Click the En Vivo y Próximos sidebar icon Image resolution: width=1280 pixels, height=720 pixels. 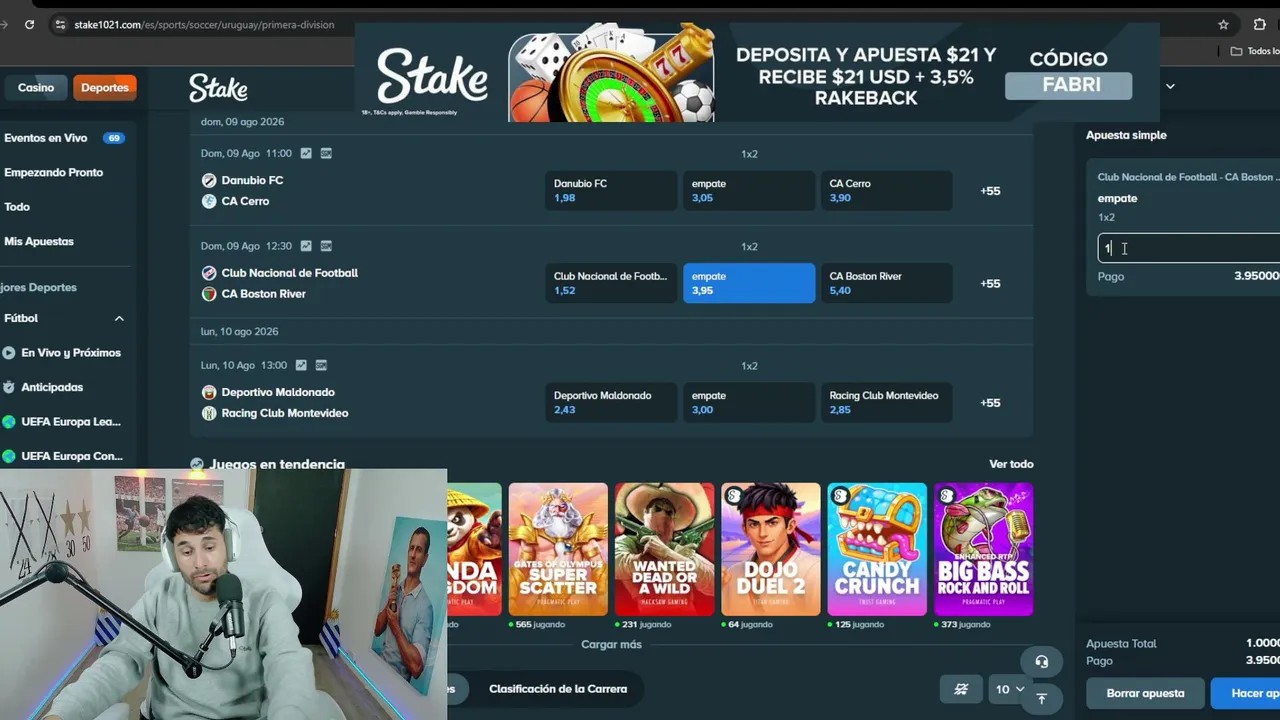tap(9, 353)
